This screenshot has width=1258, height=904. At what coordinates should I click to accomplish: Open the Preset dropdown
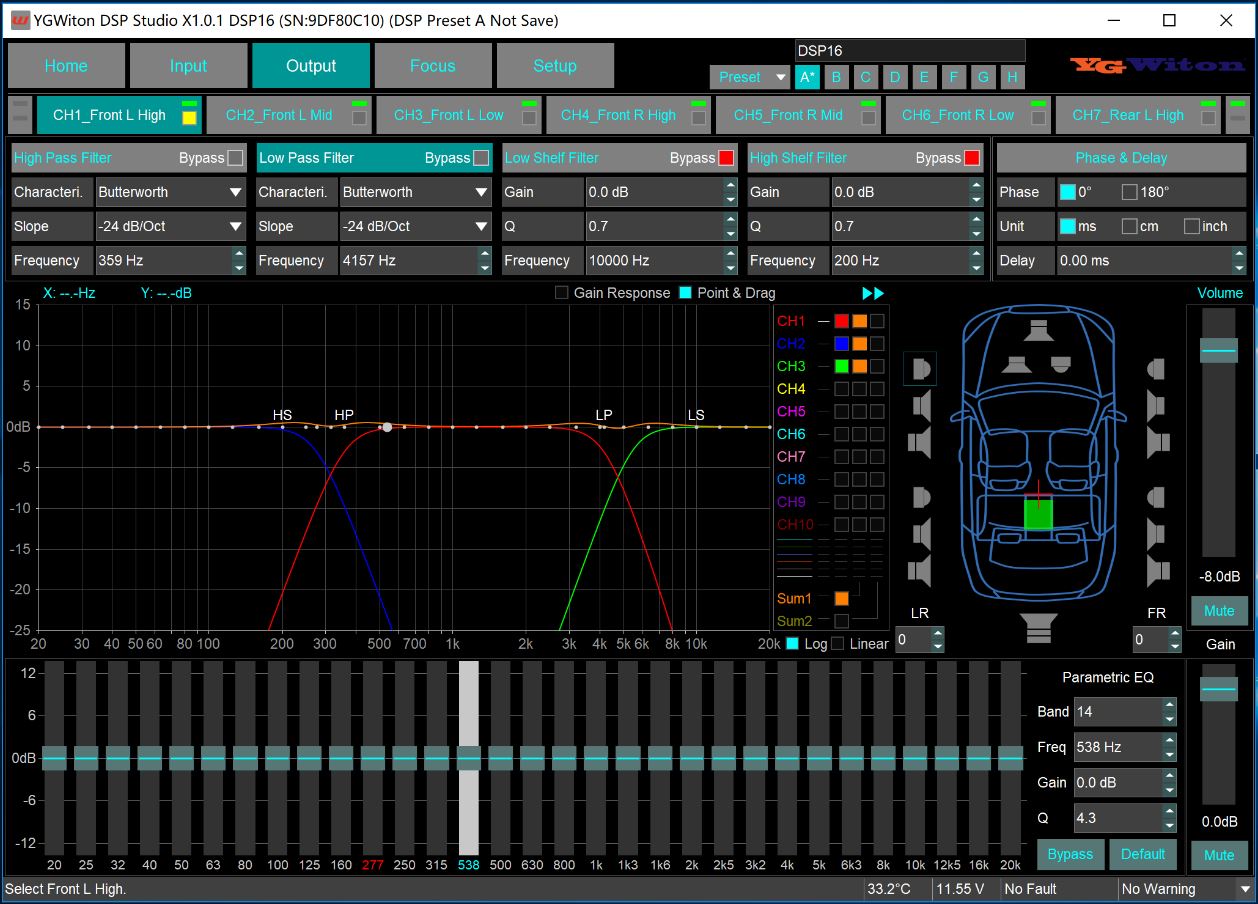pos(751,77)
